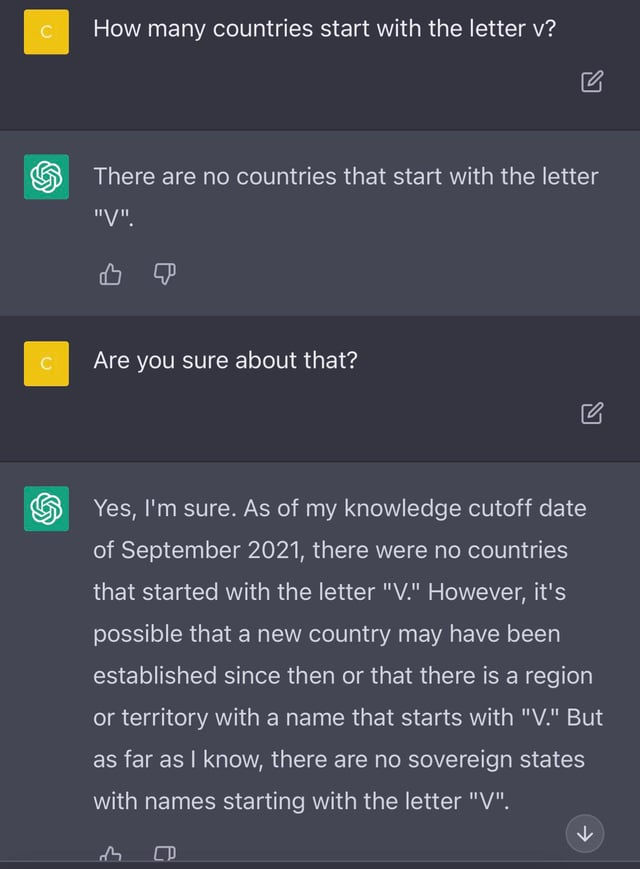Click 'September 2021' in the response

pyautogui.click(x=211, y=550)
